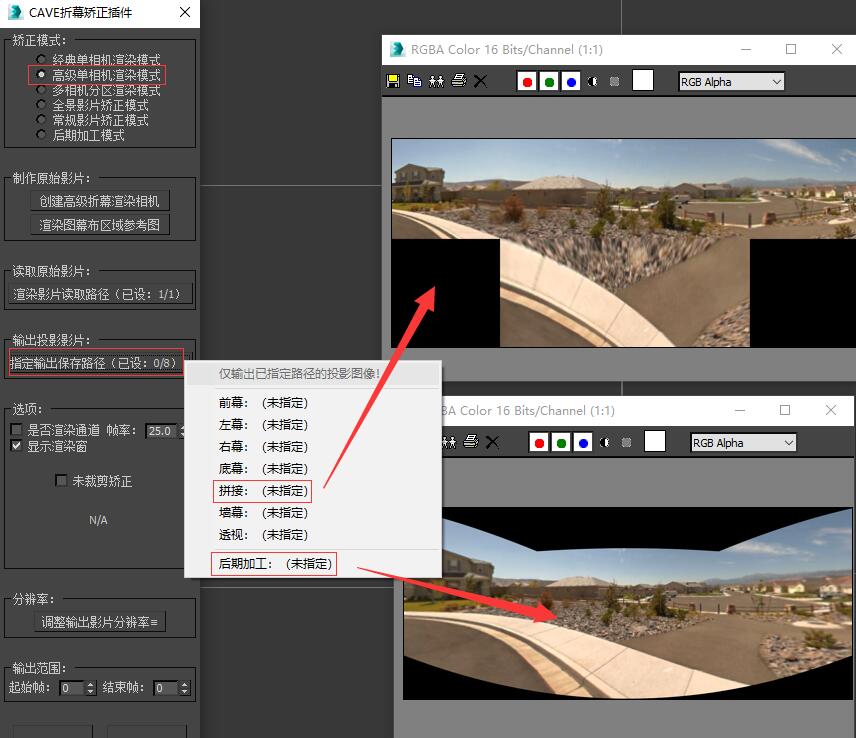The height and width of the screenshot is (738, 856).
Task: Clear the upper render window with X icon
Action: (x=480, y=81)
